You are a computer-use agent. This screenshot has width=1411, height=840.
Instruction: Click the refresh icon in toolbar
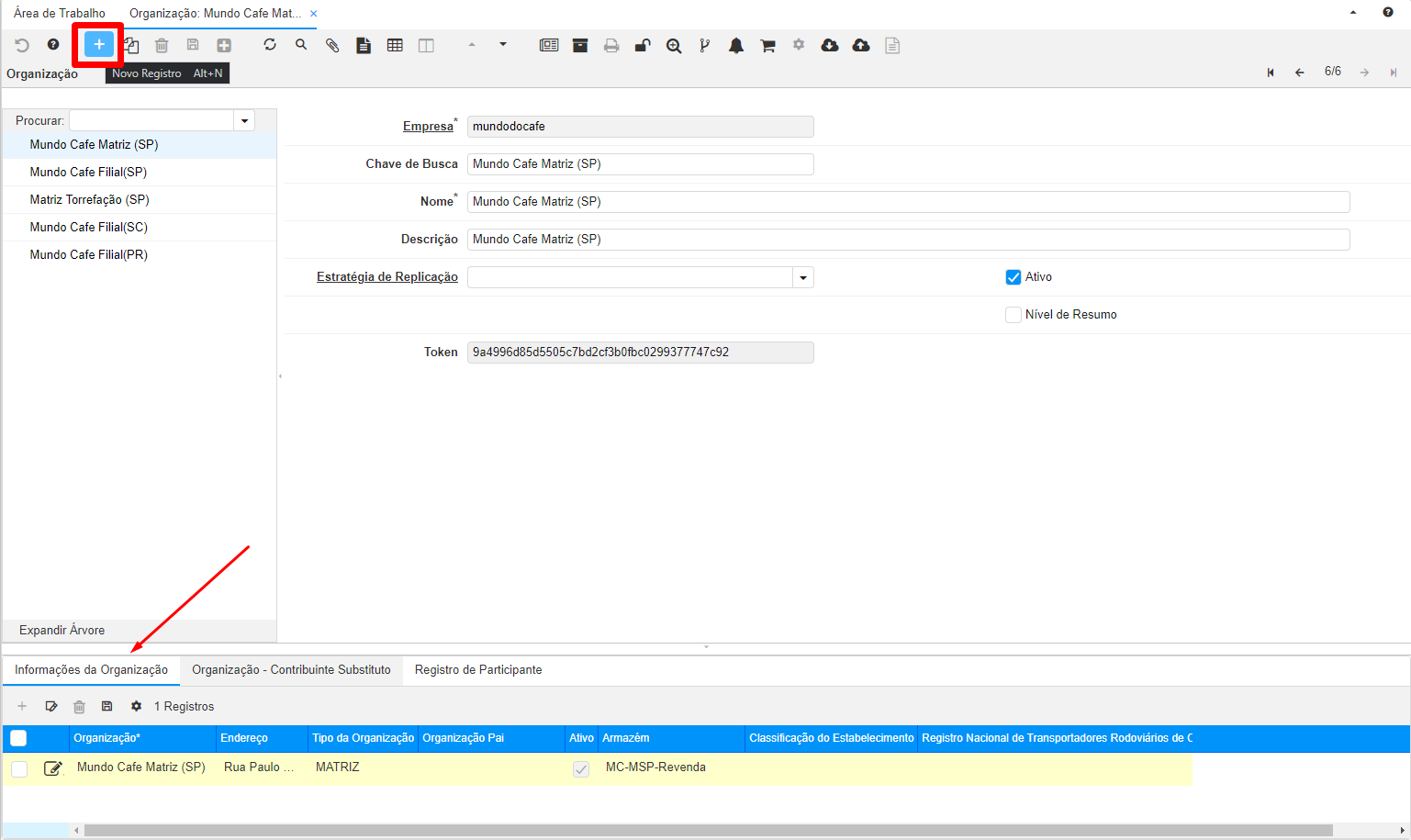[270, 45]
